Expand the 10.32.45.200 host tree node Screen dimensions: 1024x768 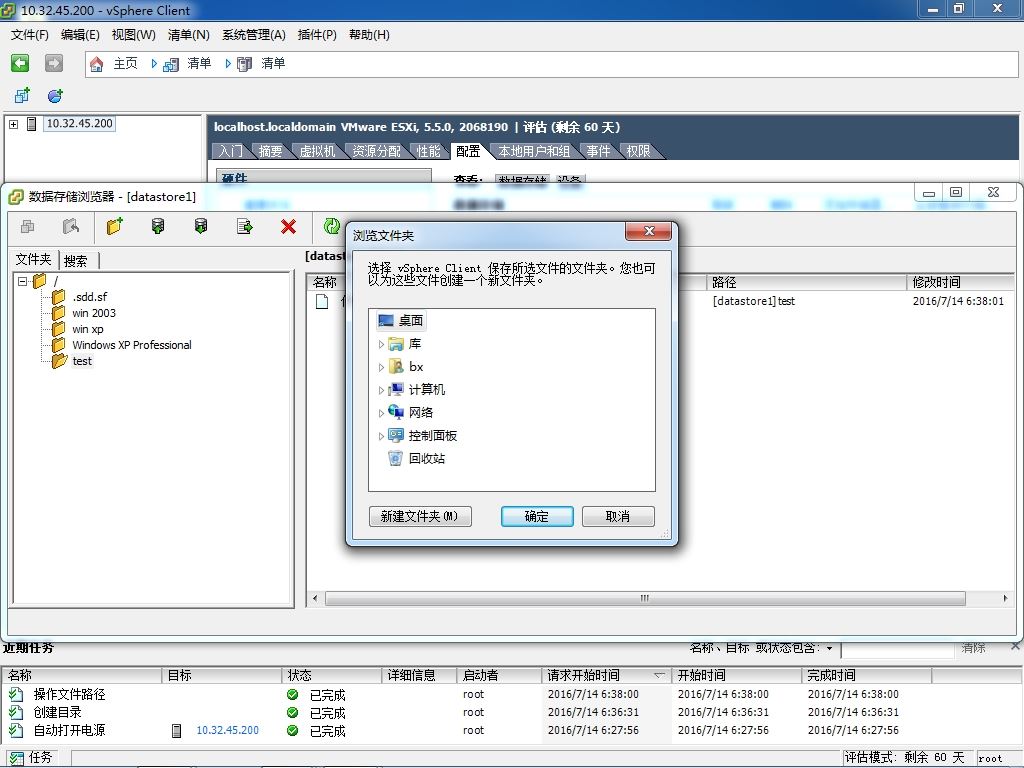pyautogui.click(x=14, y=123)
